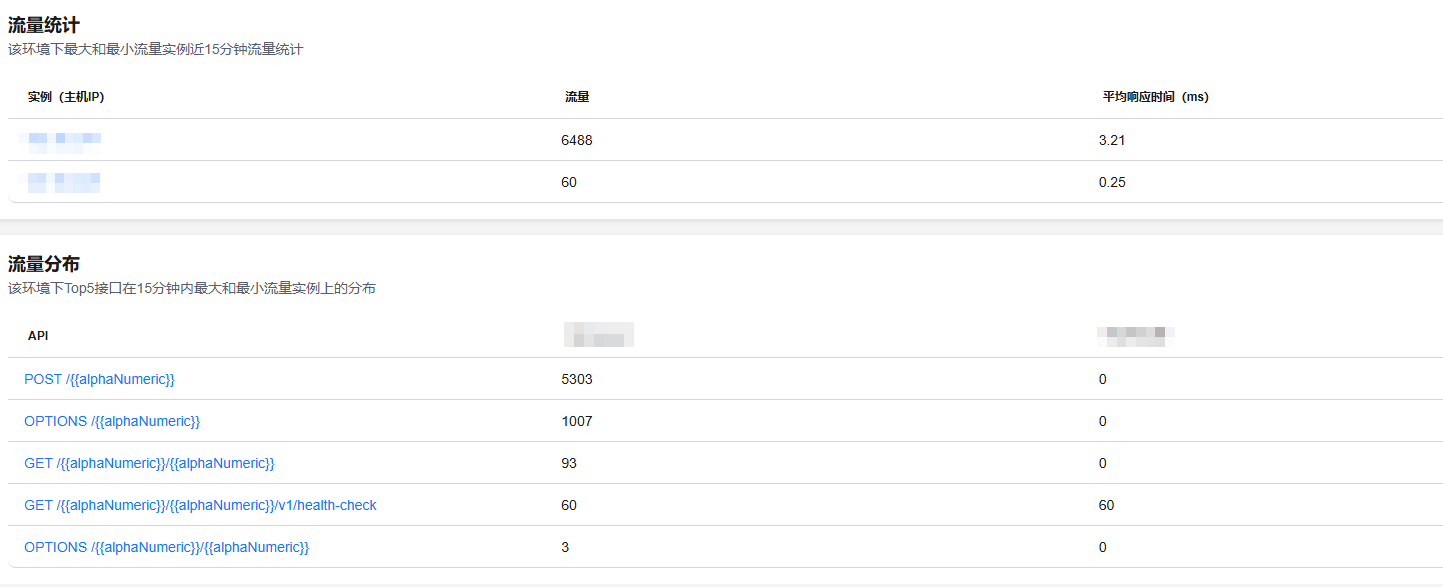Click the 流量 column header
Viewport: 1443px width, 587px height.
coord(577,97)
